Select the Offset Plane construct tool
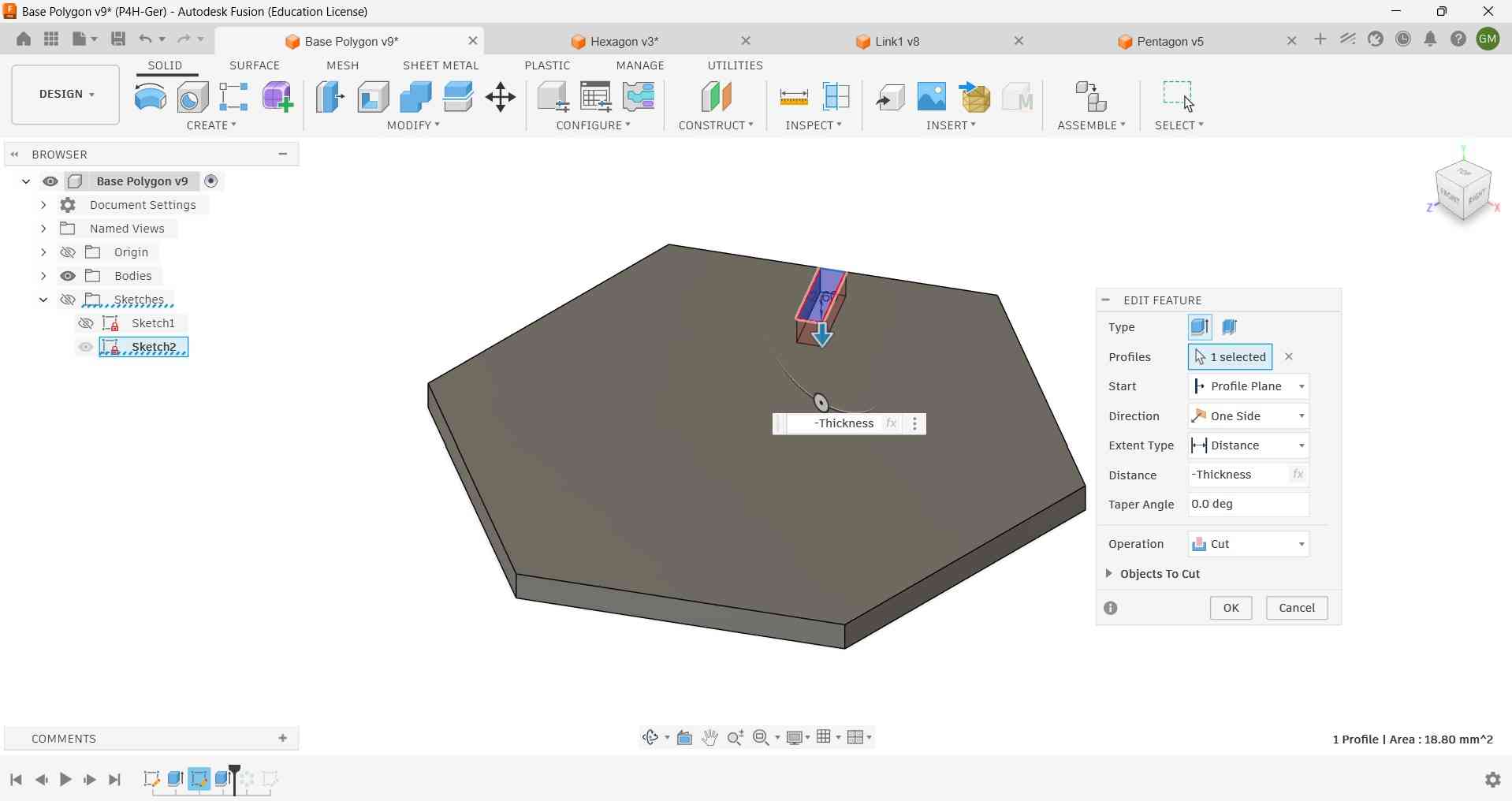Viewport: 1512px width, 801px height. (x=716, y=97)
